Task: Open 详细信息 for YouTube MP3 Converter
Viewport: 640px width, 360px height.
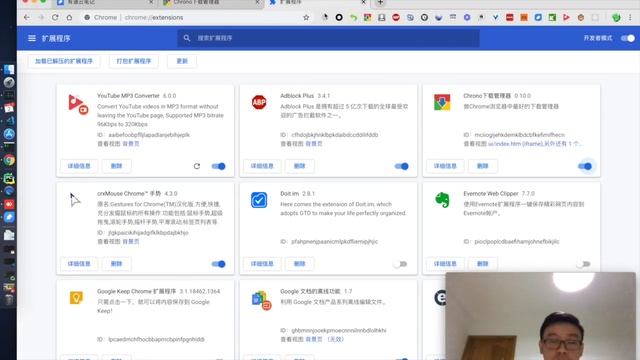Action: click(79, 166)
